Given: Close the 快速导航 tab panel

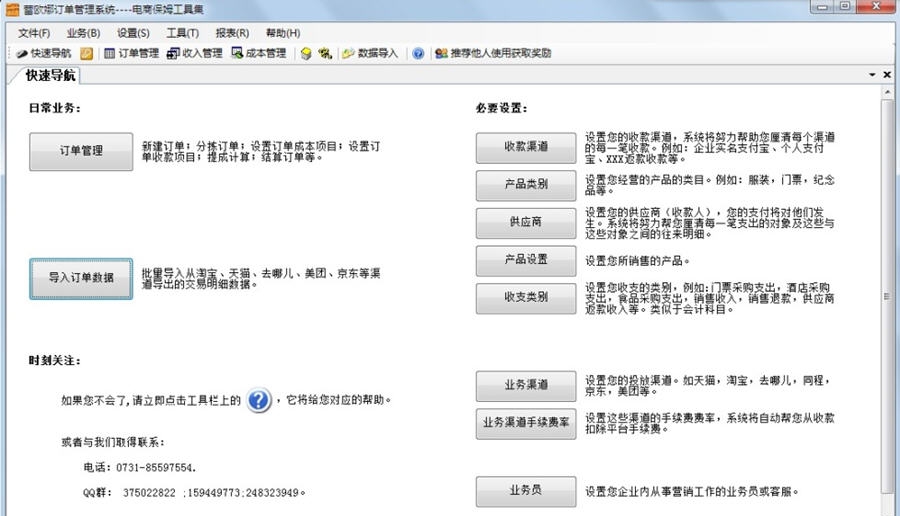Looking at the screenshot, I should point(887,75).
